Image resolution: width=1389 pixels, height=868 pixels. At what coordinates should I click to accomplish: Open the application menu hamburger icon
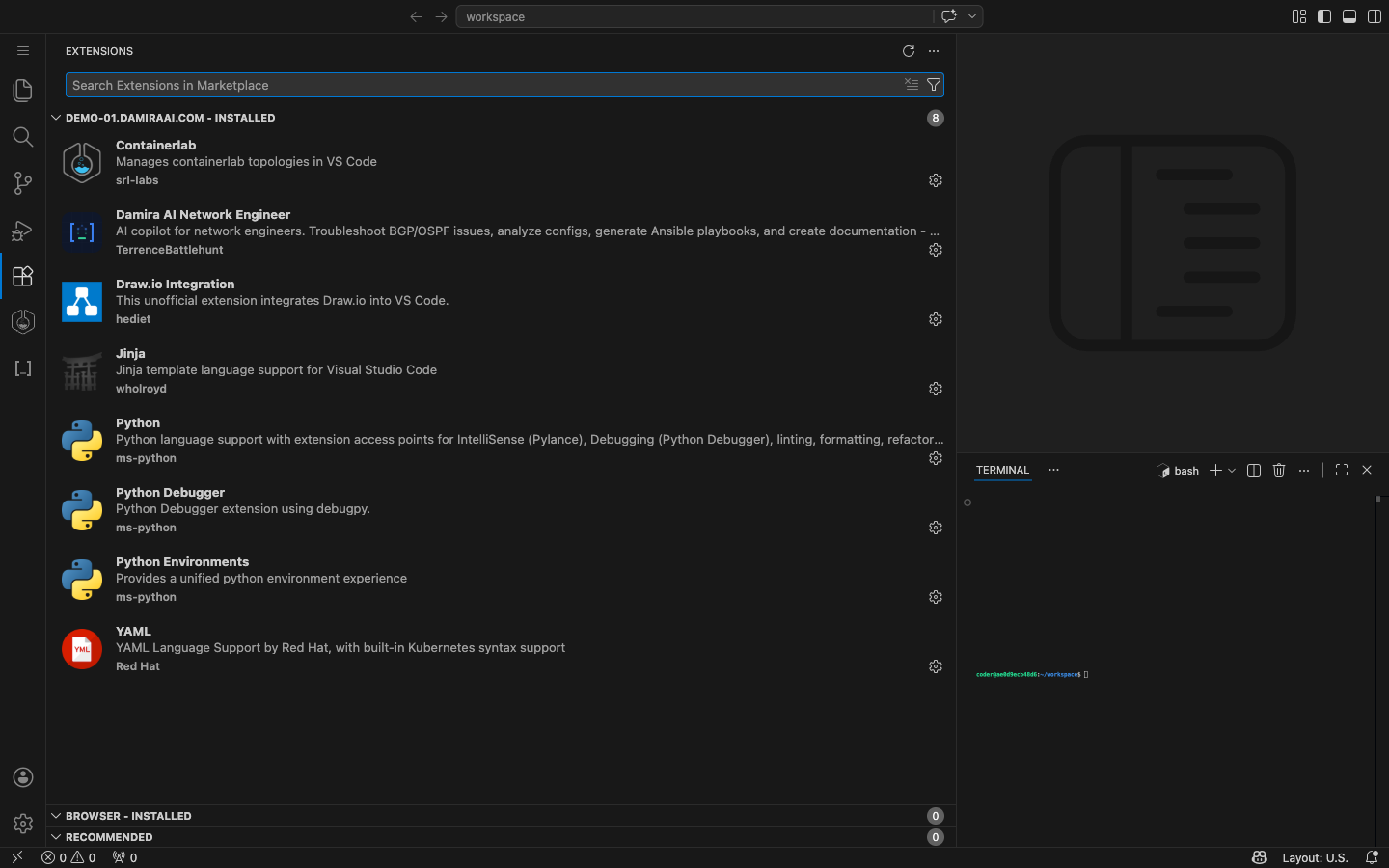[x=23, y=51]
